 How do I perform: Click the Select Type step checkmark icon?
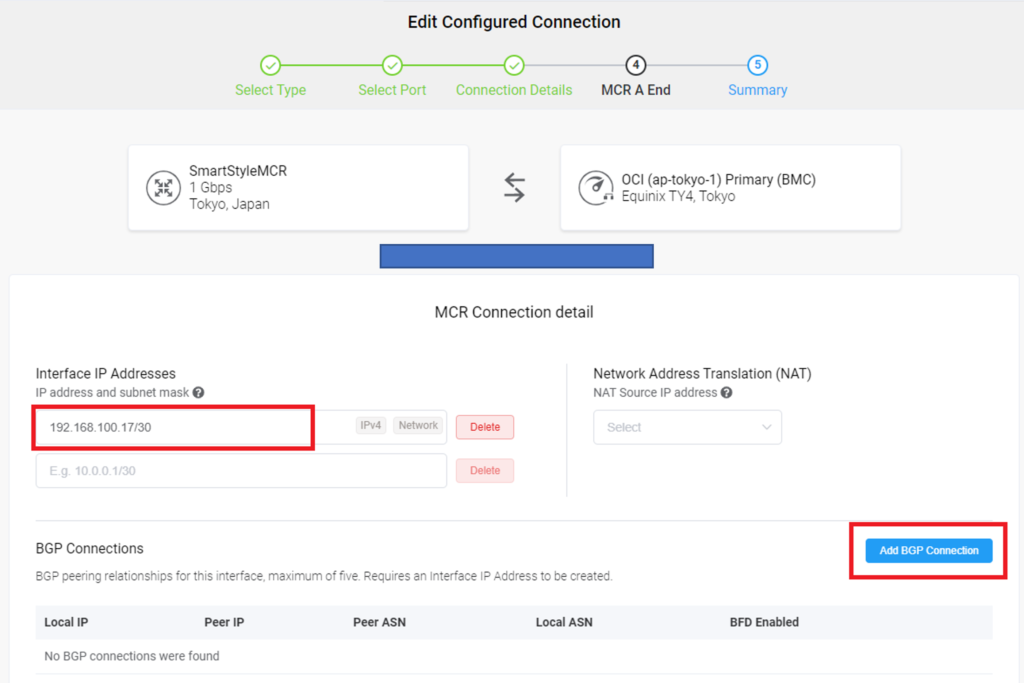point(270,65)
